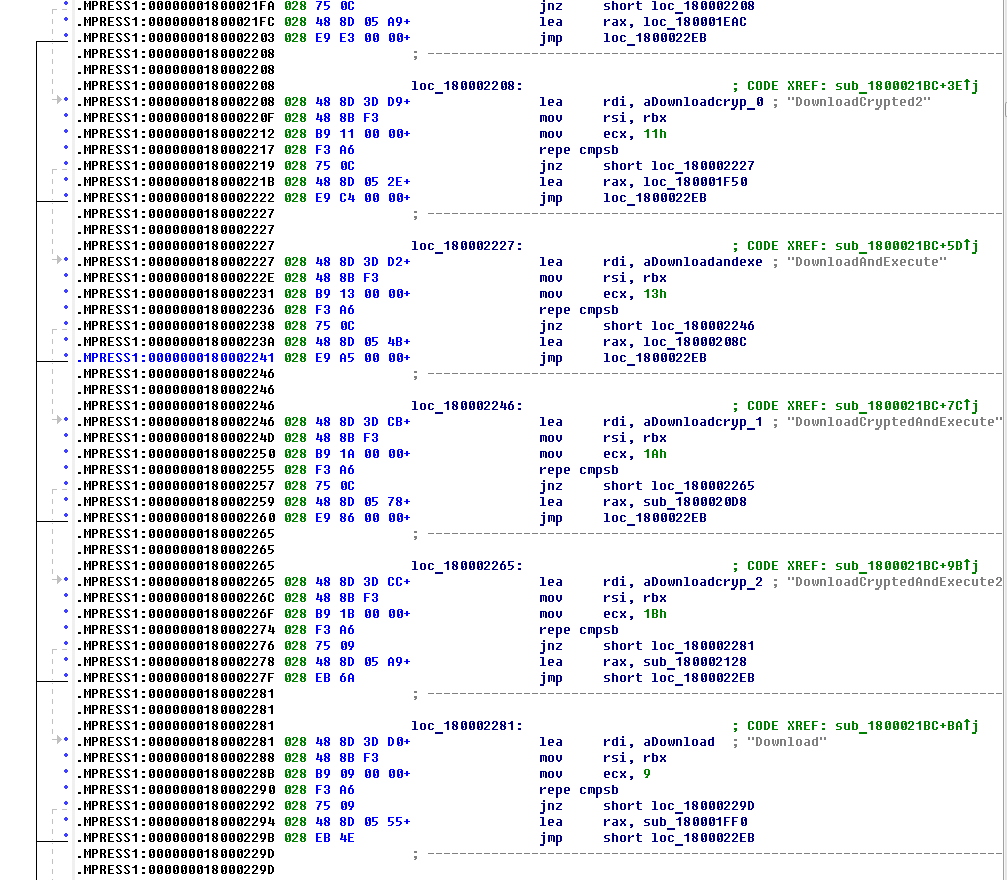
Task: Click CODE XREF sub_1800021BC+7C
Action: click(x=907, y=406)
